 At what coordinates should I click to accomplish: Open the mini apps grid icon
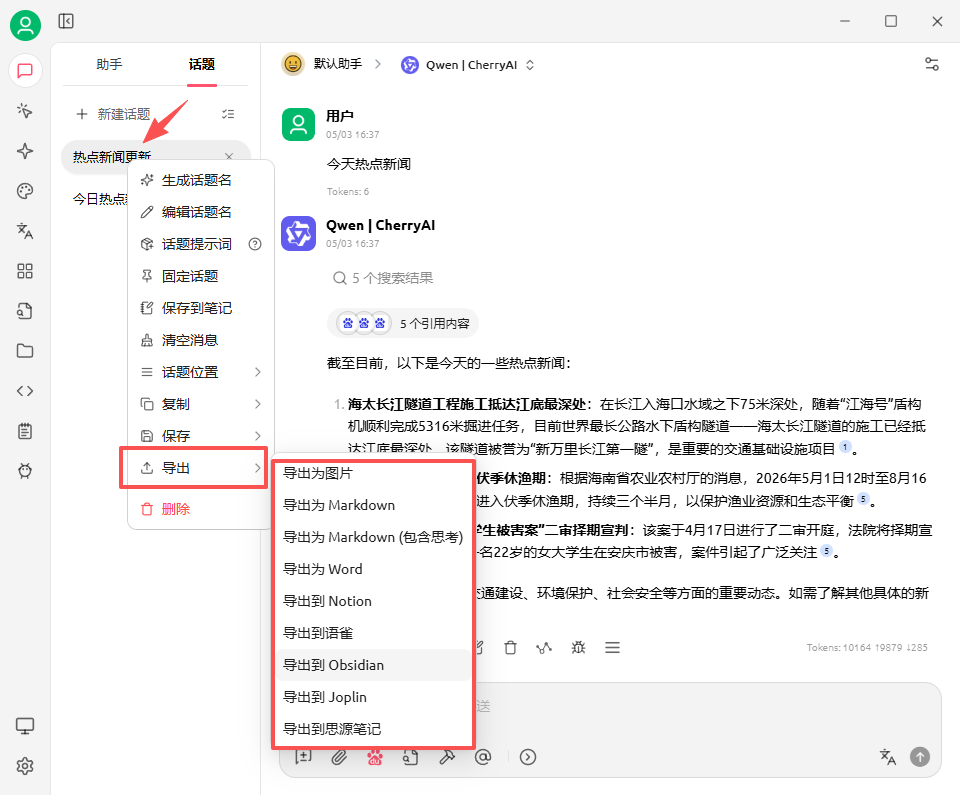[x=25, y=271]
